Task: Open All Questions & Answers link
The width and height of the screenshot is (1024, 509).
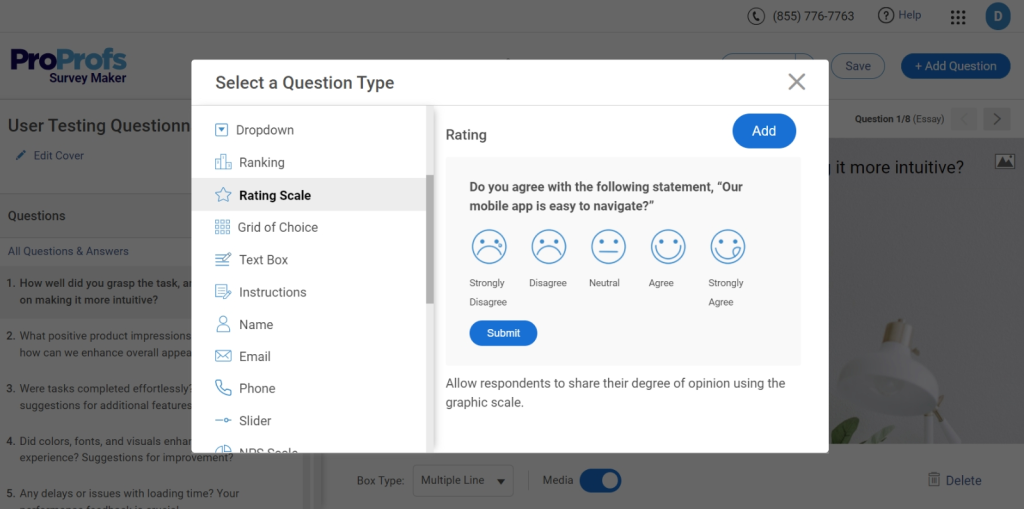Action: [68, 251]
